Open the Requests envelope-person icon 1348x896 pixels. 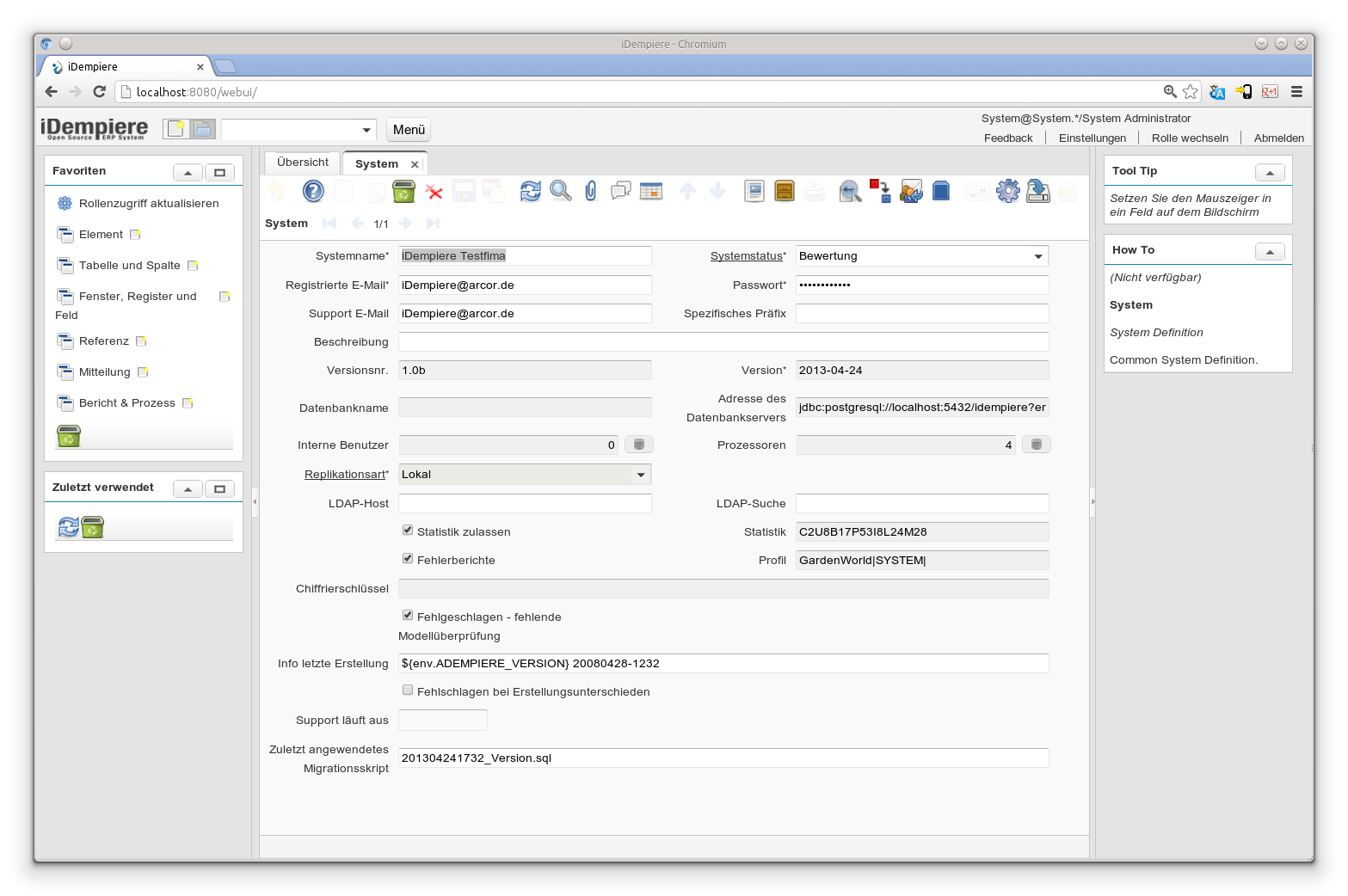pyautogui.click(x=911, y=191)
